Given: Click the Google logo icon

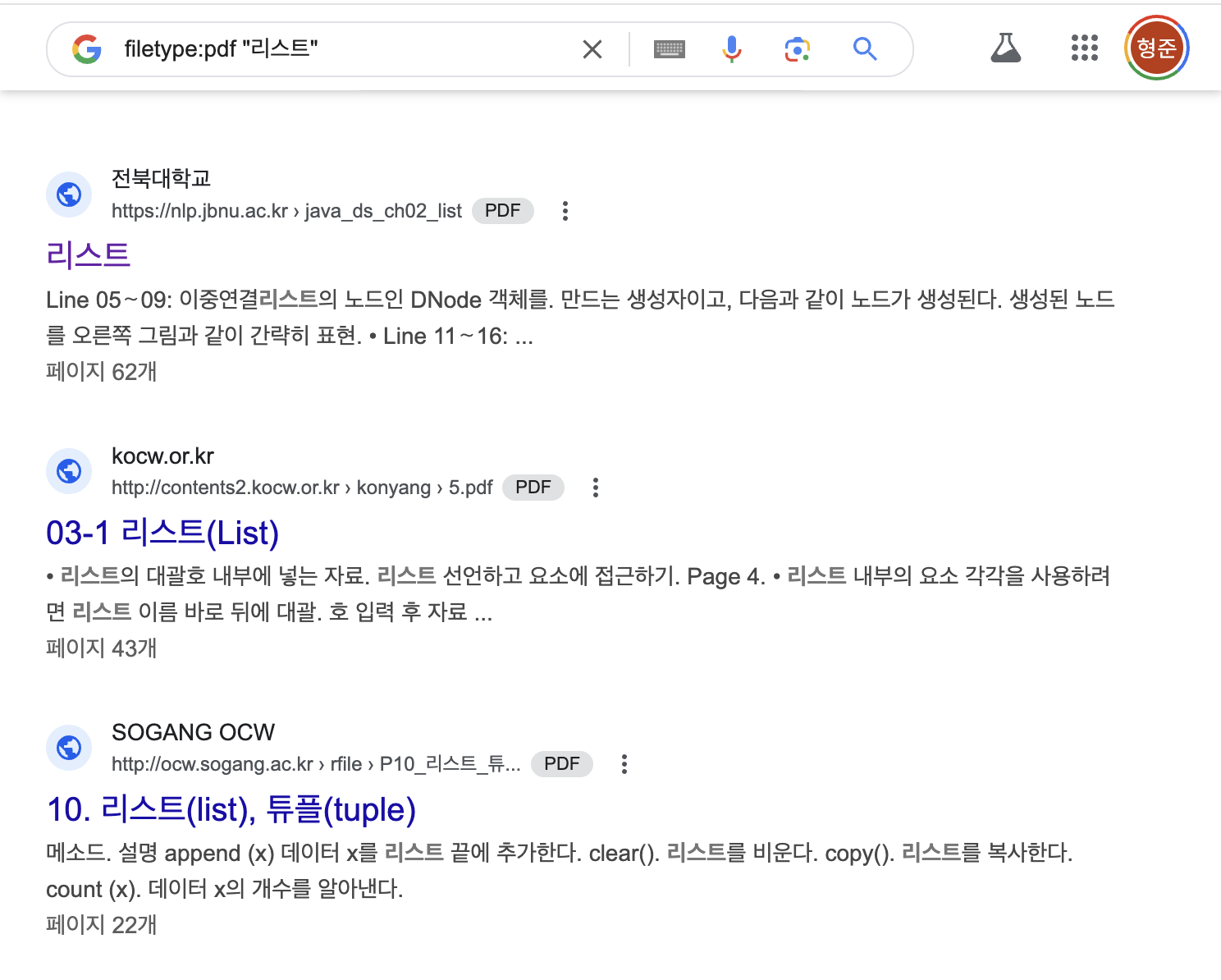Looking at the screenshot, I should coord(87,49).
